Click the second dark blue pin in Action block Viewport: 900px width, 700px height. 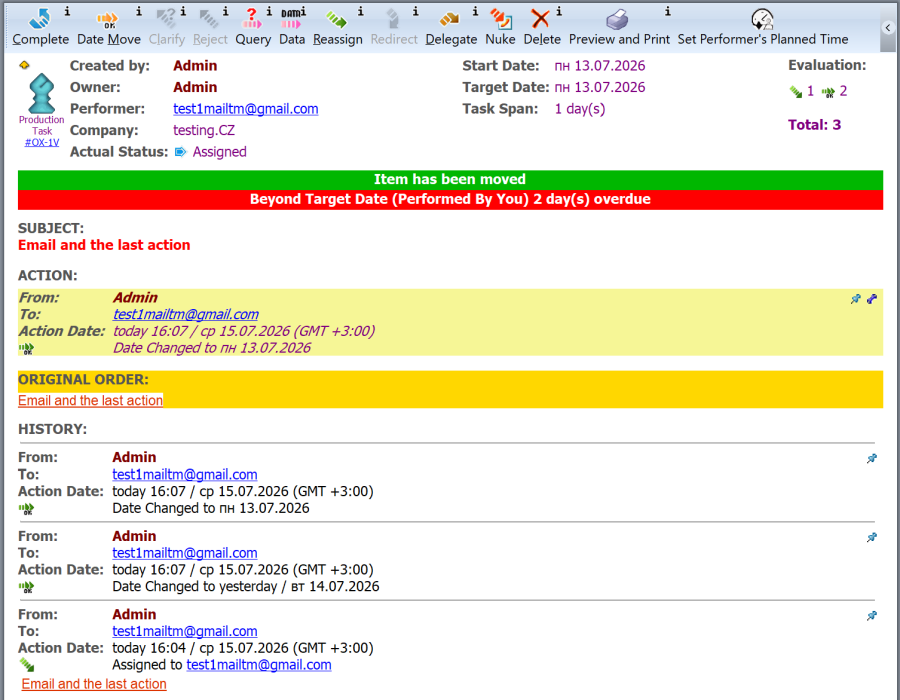(x=872, y=299)
